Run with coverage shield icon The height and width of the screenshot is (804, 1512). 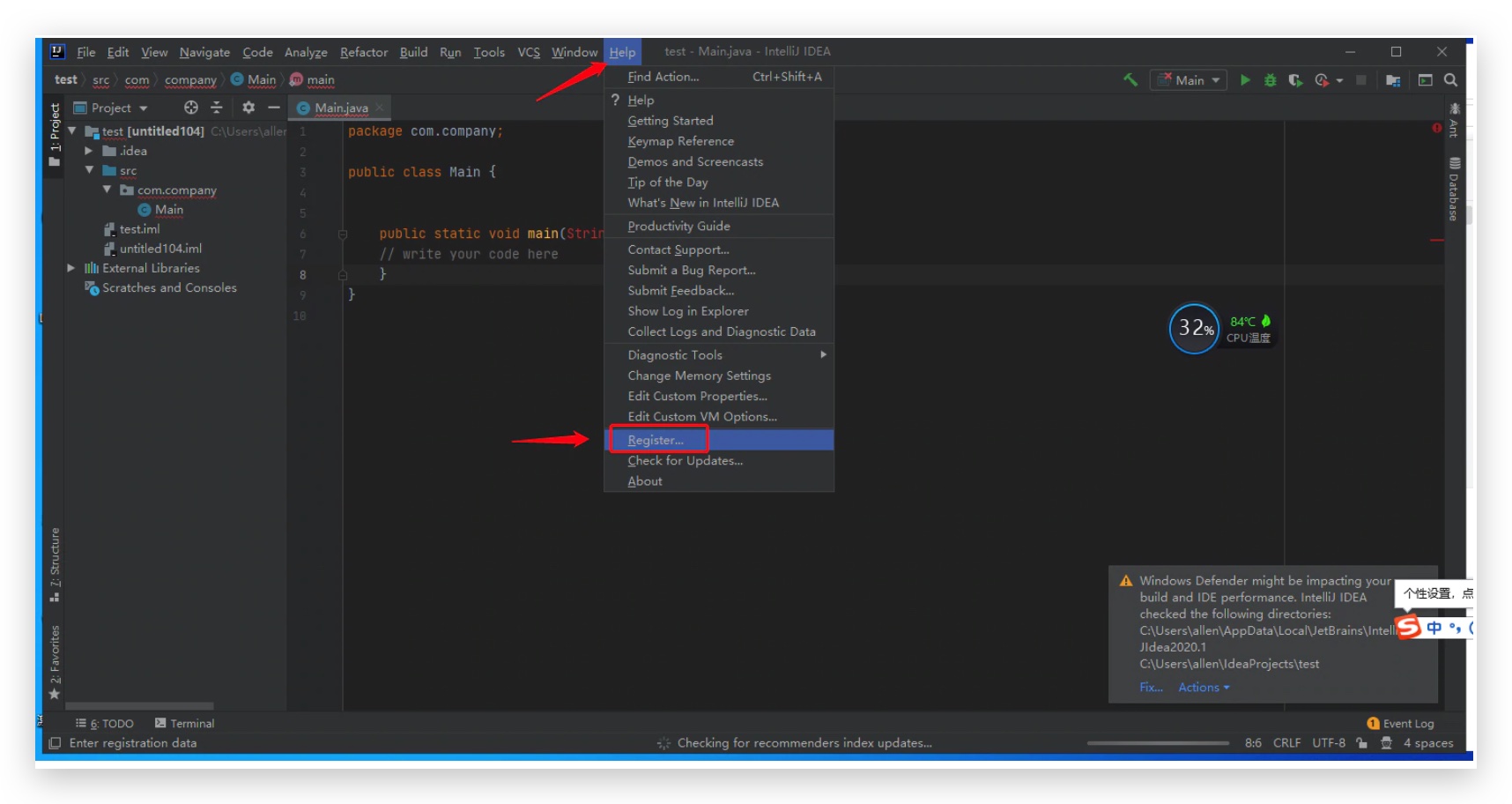[x=1294, y=79]
